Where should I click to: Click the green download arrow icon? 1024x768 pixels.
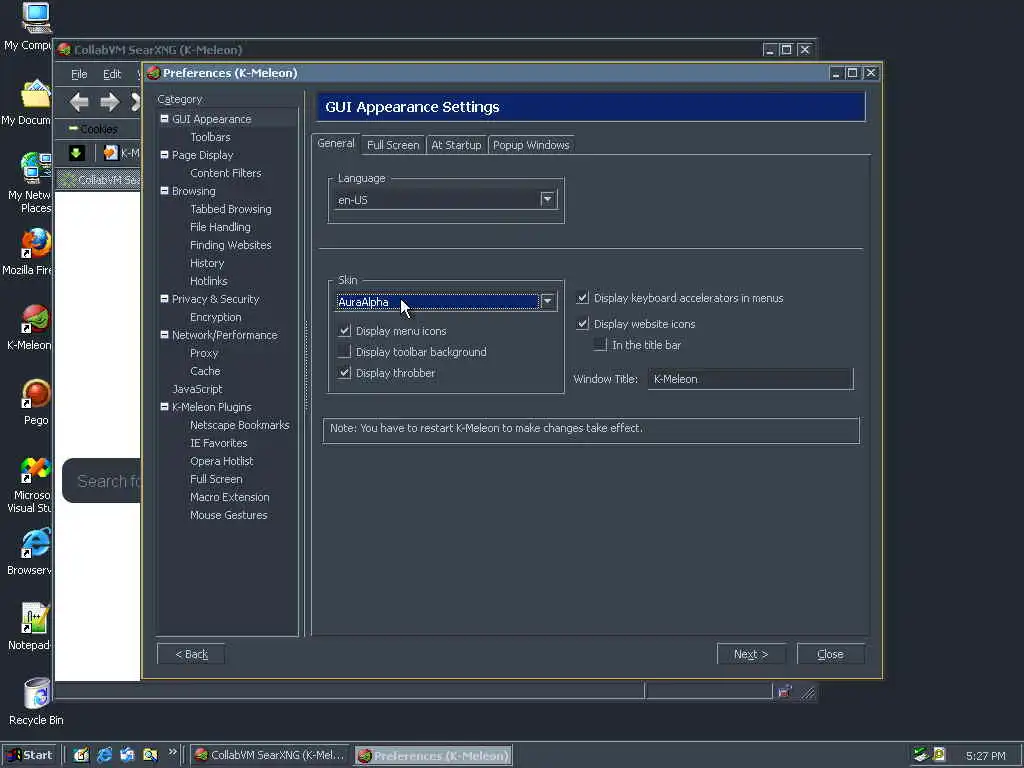click(x=77, y=153)
